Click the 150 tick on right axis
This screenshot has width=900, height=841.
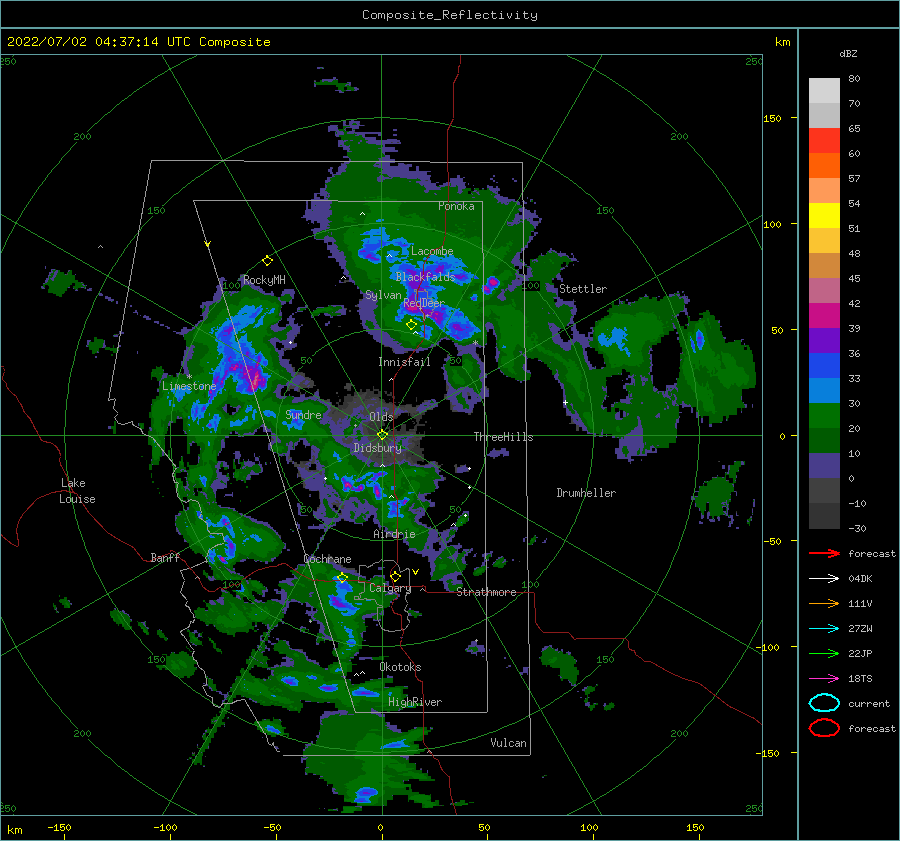coord(772,118)
